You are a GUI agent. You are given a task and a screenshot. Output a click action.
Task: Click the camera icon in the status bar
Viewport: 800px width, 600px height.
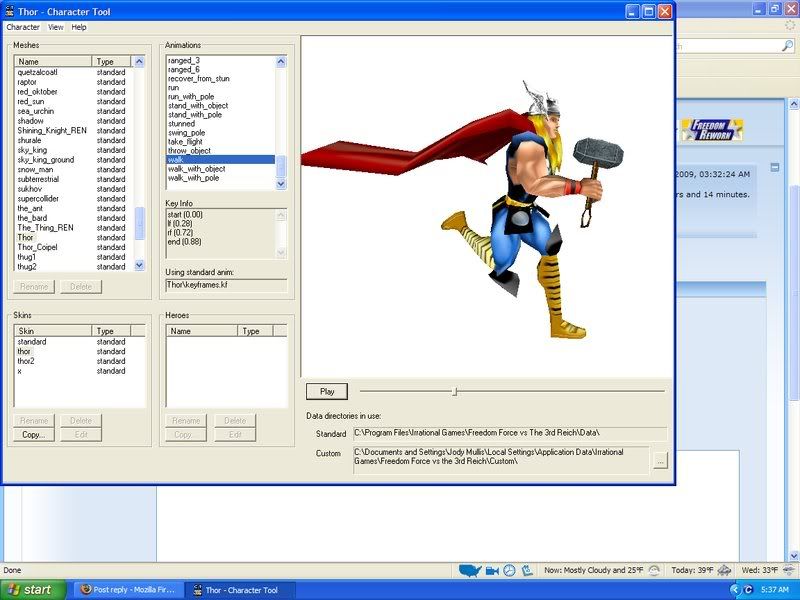492,570
